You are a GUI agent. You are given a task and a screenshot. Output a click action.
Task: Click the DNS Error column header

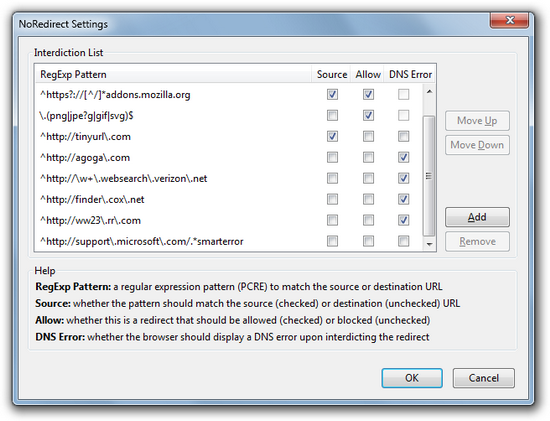(x=410, y=74)
